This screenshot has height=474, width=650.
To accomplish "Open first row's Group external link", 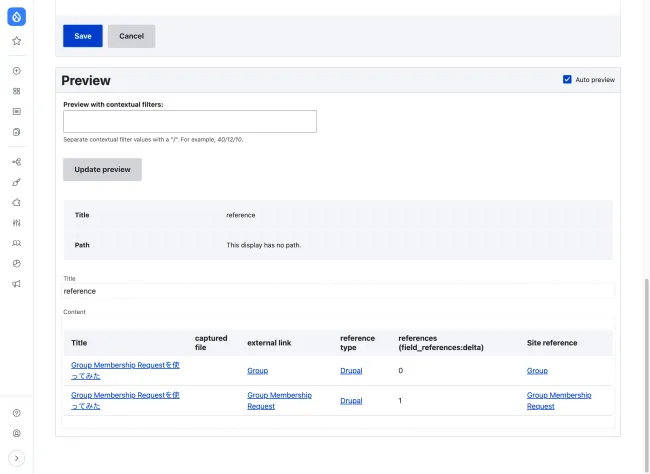I will 257,371.
